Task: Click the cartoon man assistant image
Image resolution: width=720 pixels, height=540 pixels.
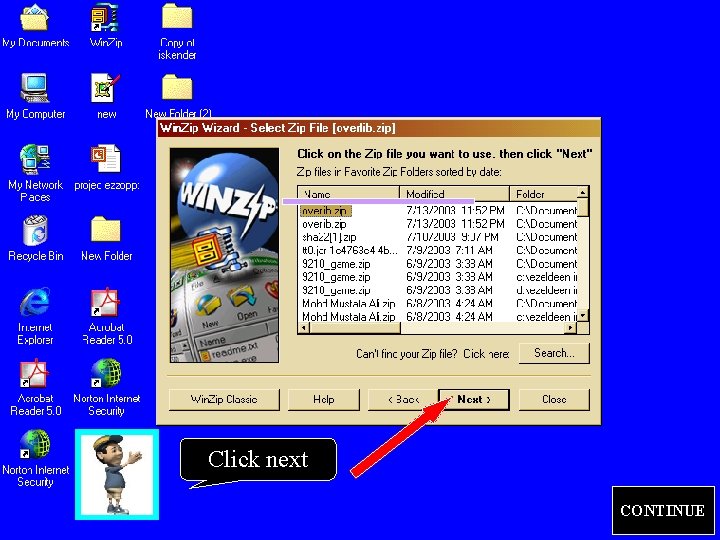Action: tap(117, 474)
